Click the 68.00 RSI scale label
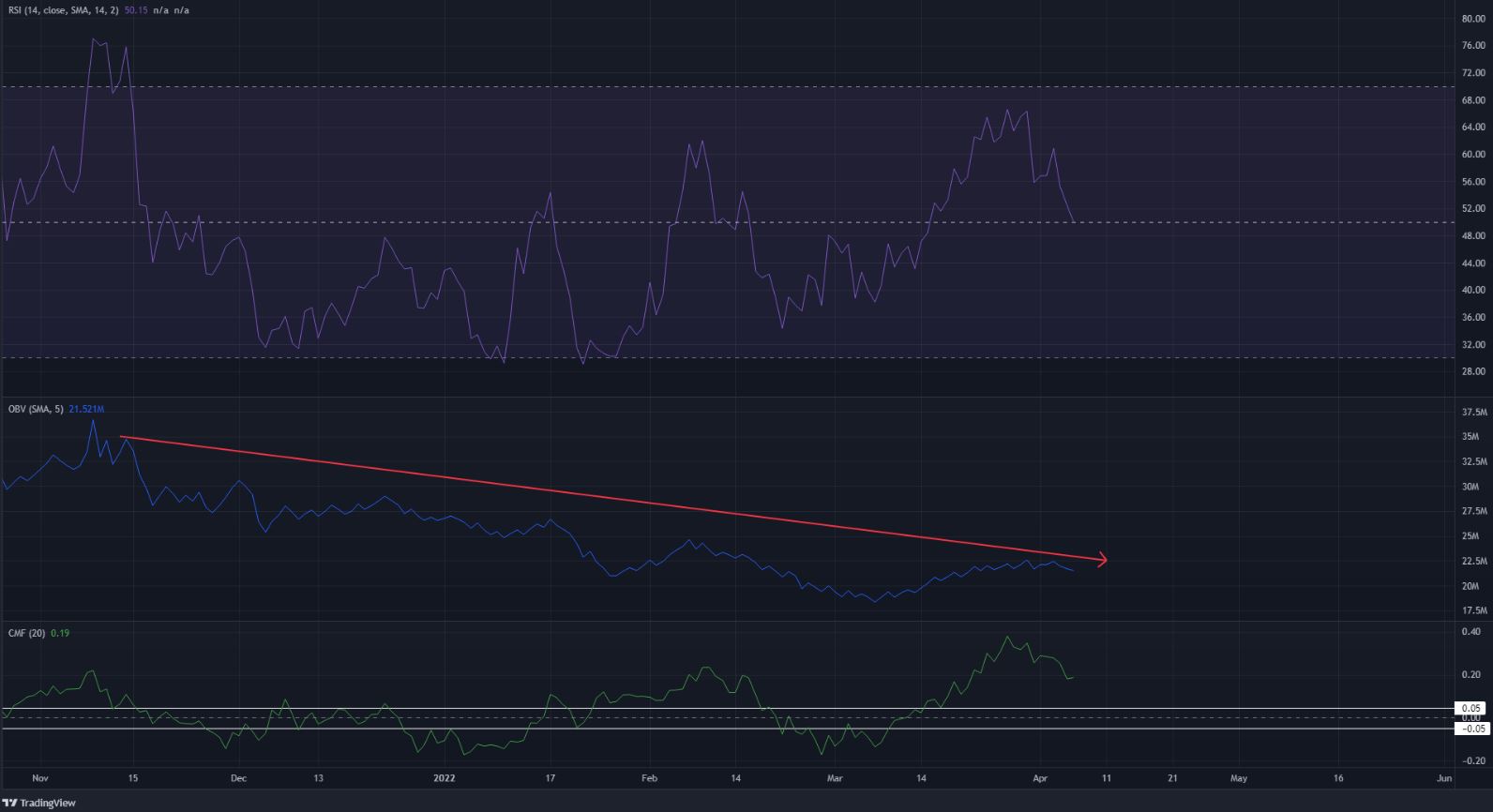 click(x=1473, y=100)
